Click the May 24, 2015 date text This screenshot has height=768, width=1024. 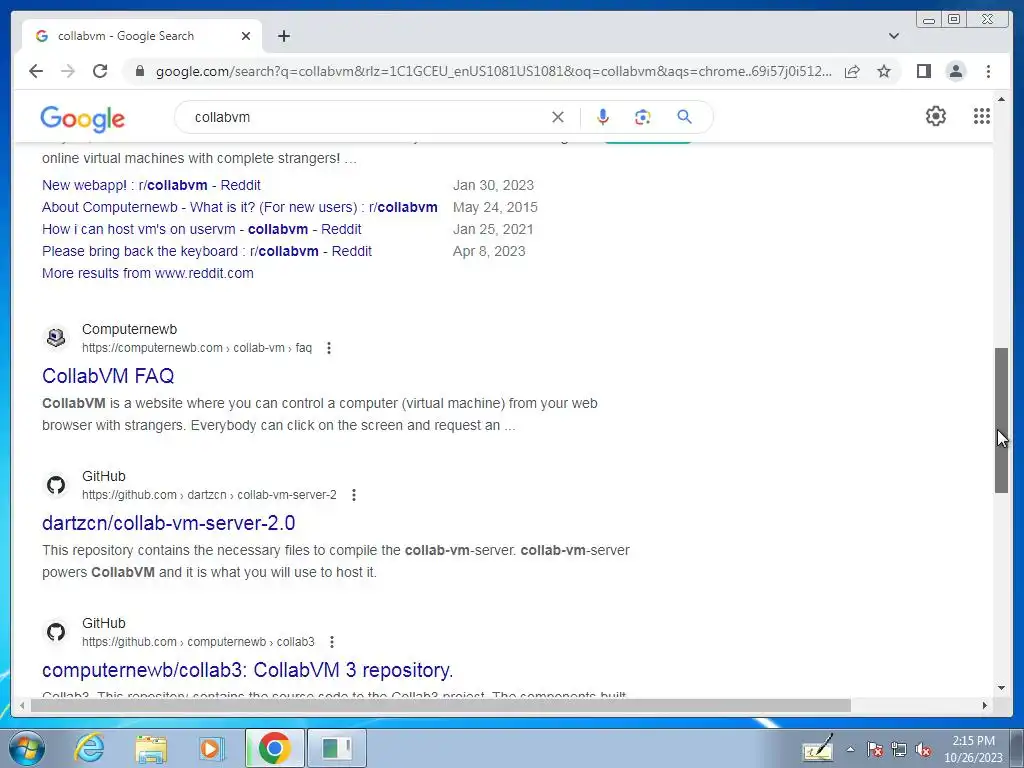(x=496, y=208)
